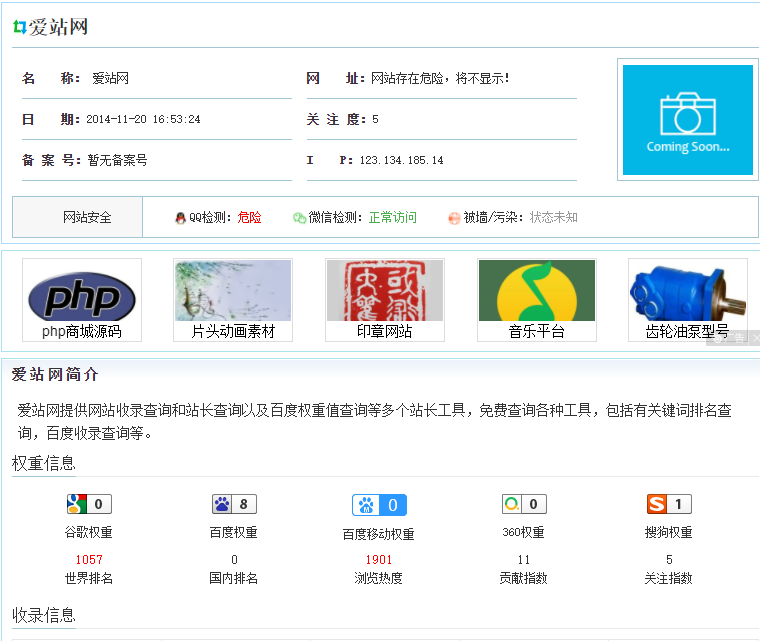
Task: Open the 音乐平台 music note image
Action: (x=536, y=291)
